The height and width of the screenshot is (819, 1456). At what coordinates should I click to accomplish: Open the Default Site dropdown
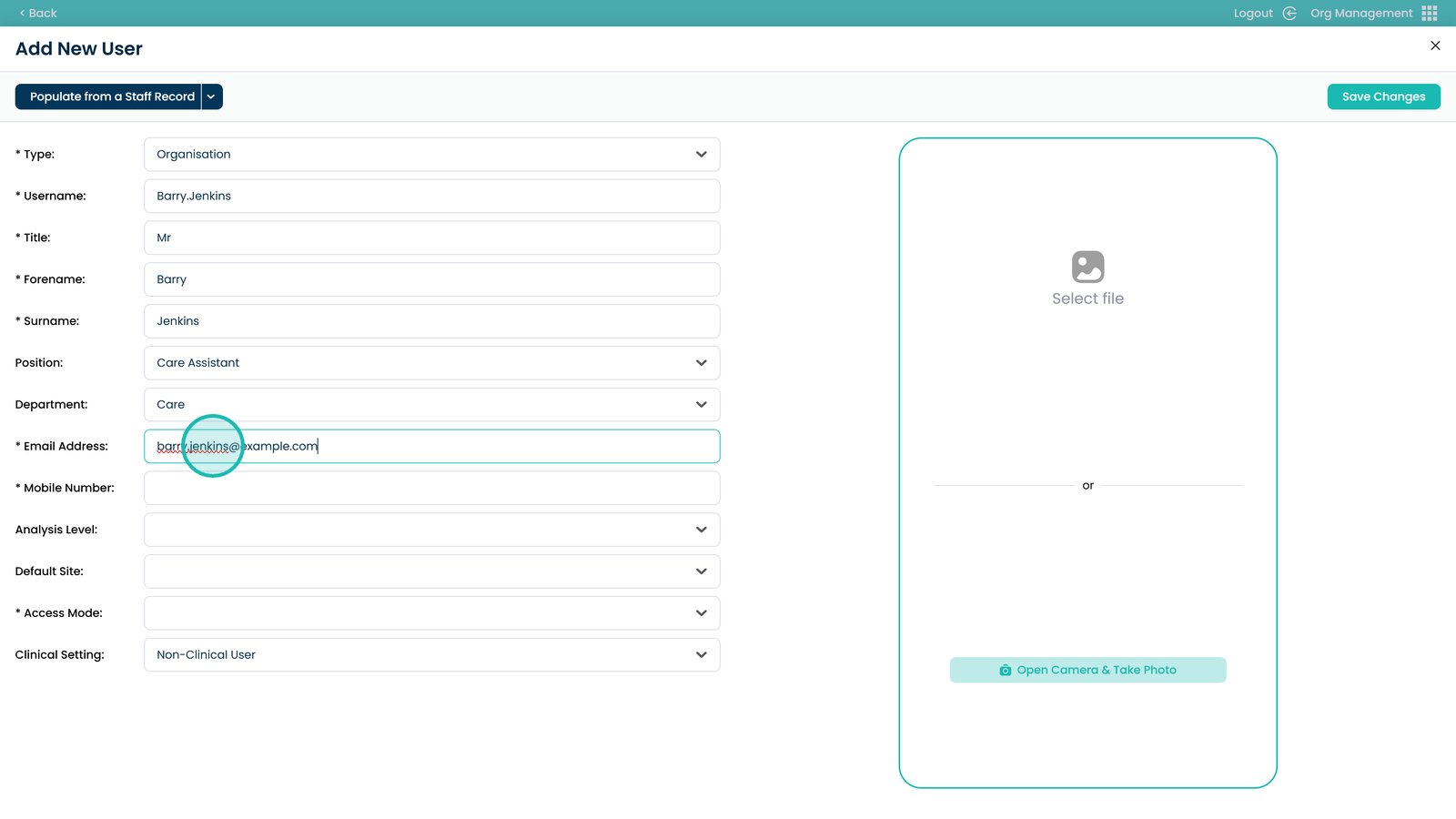tap(432, 571)
